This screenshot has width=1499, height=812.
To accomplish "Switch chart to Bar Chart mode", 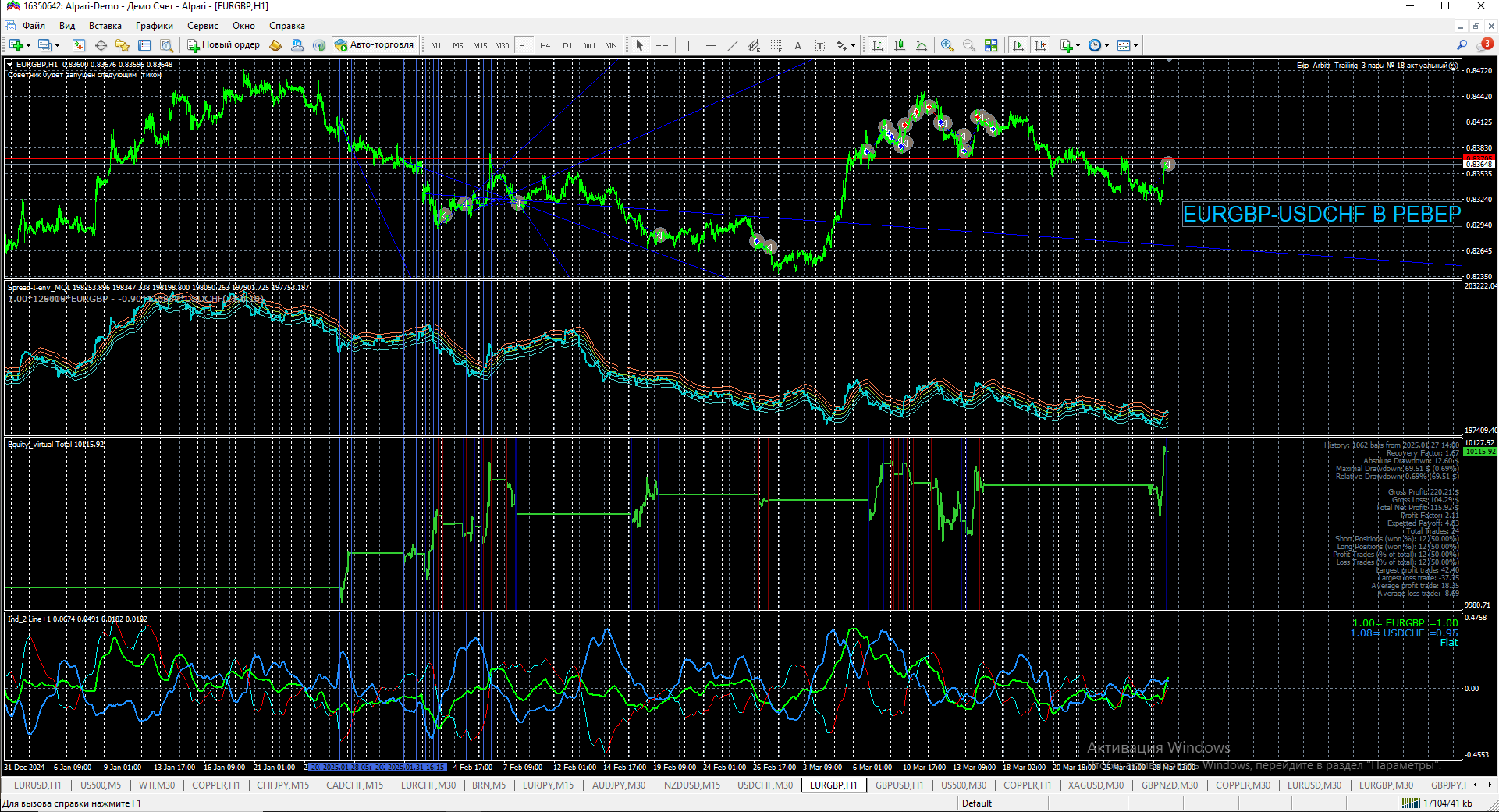I will 878,45.
